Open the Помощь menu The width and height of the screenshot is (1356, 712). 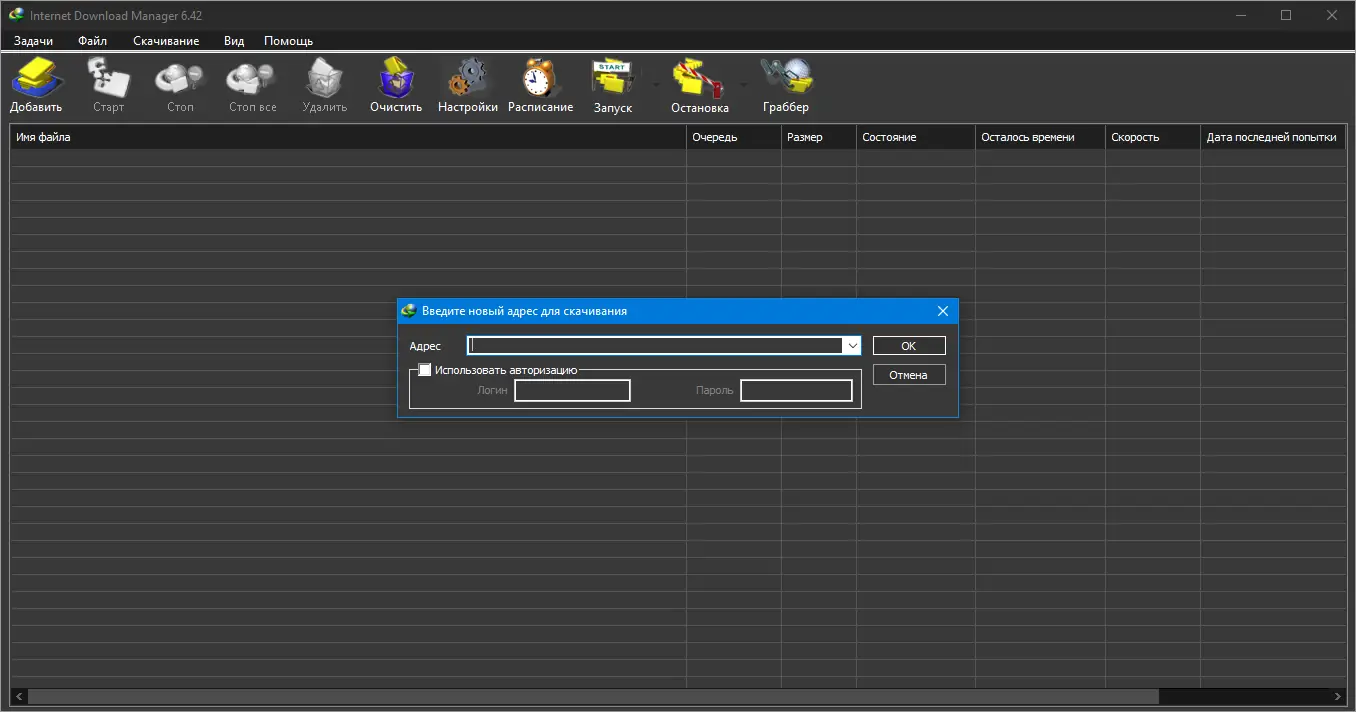(x=288, y=41)
